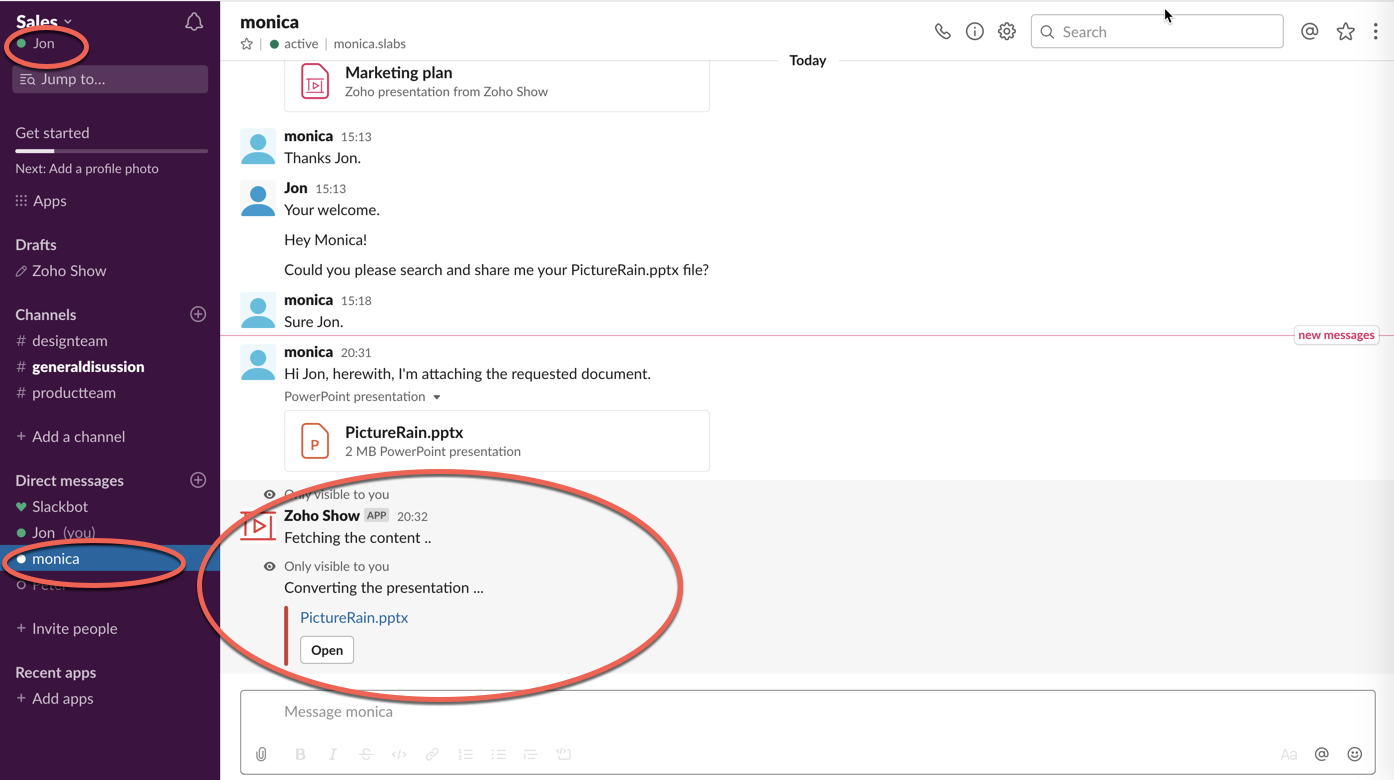Click the Today date divider label
This screenshot has width=1394, height=780.
click(x=808, y=61)
